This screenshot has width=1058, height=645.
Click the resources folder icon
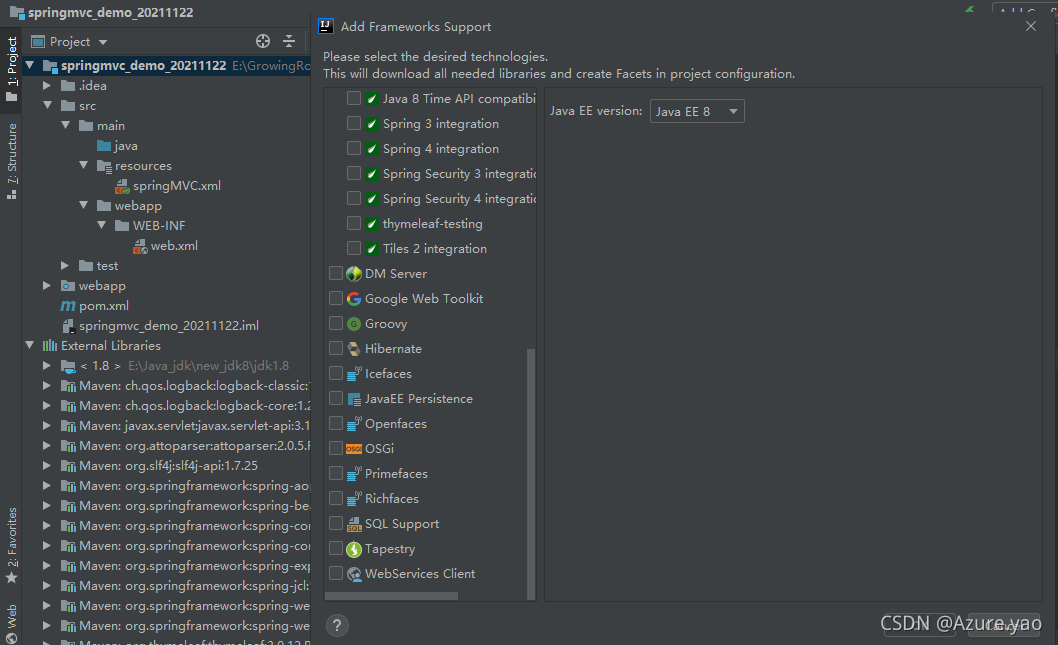pyautogui.click(x=104, y=166)
